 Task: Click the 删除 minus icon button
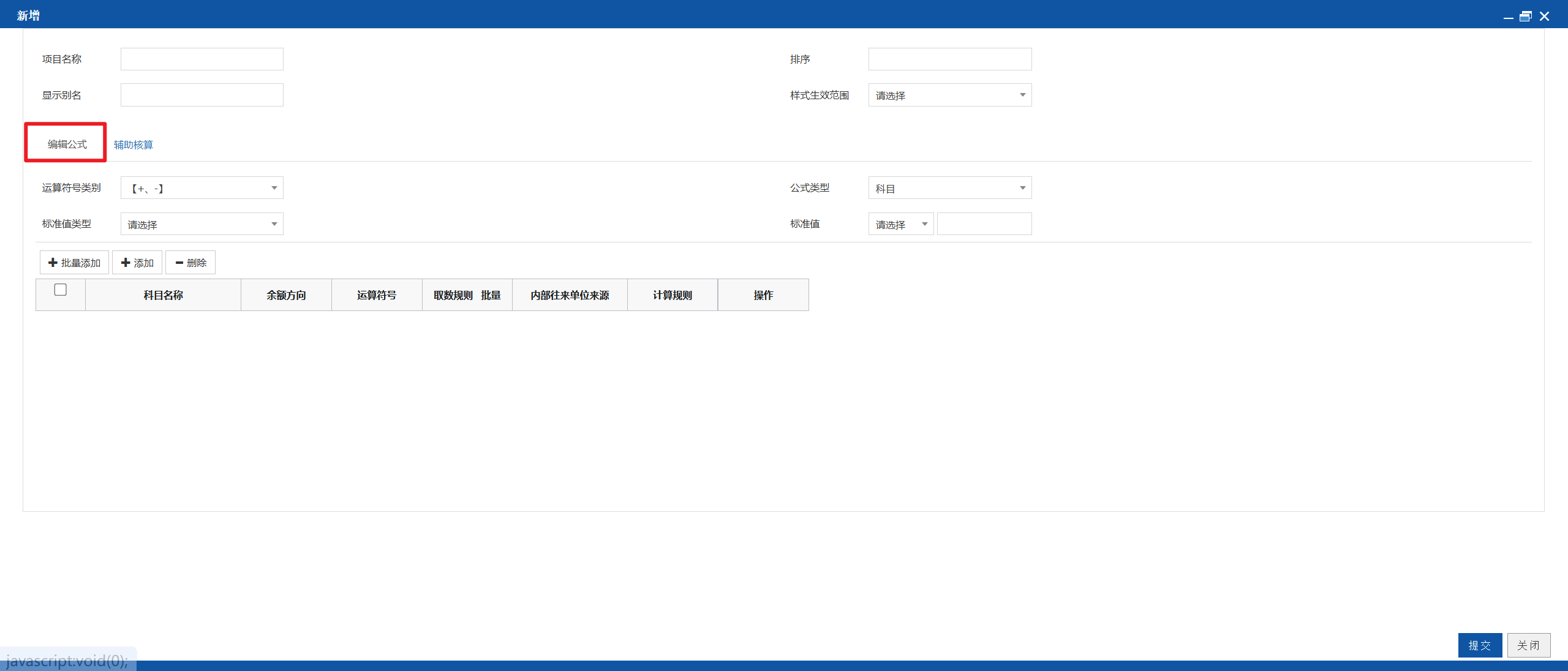click(190, 263)
